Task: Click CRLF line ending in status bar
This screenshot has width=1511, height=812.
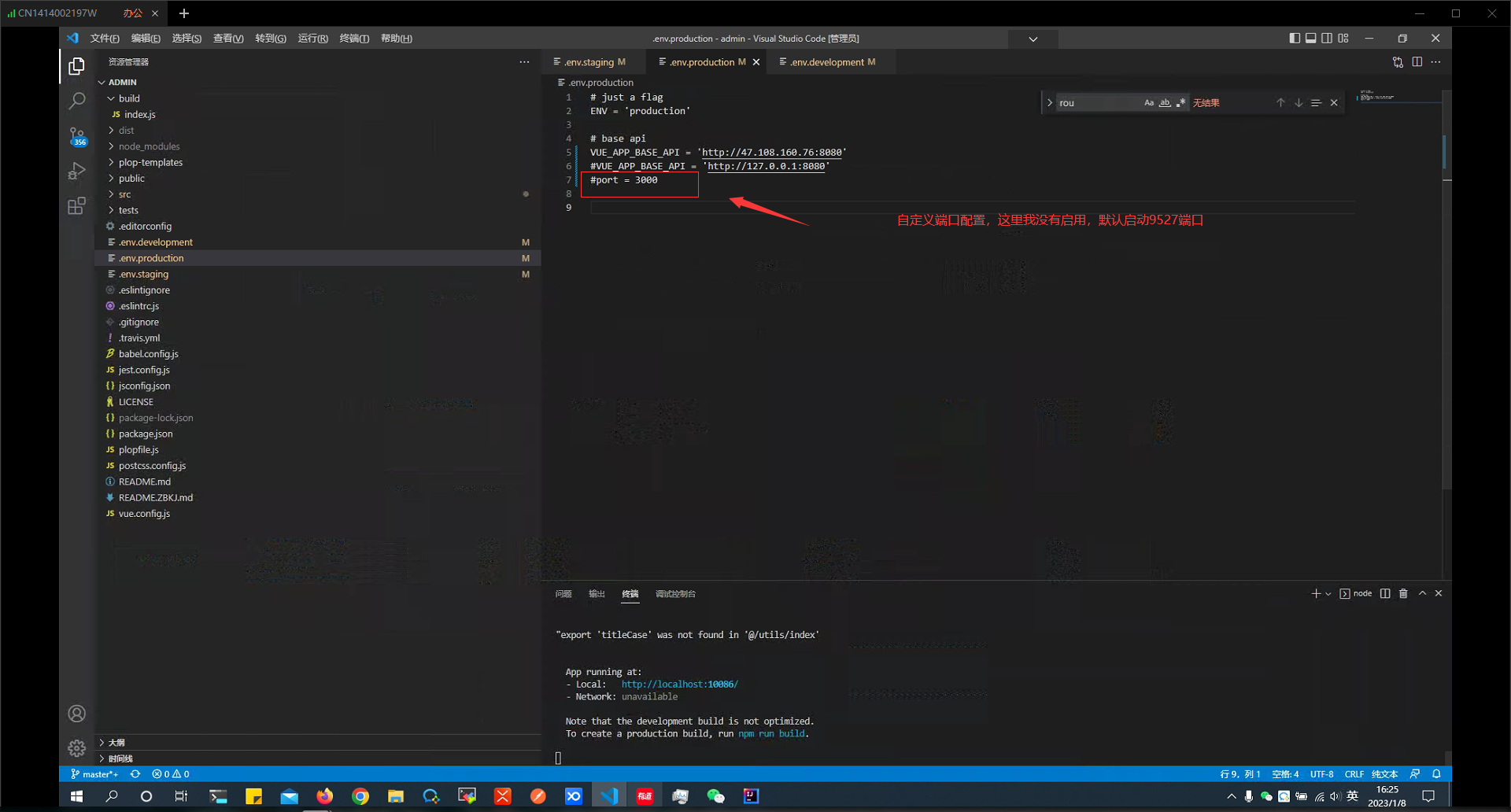Action: pyautogui.click(x=1354, y=774)
